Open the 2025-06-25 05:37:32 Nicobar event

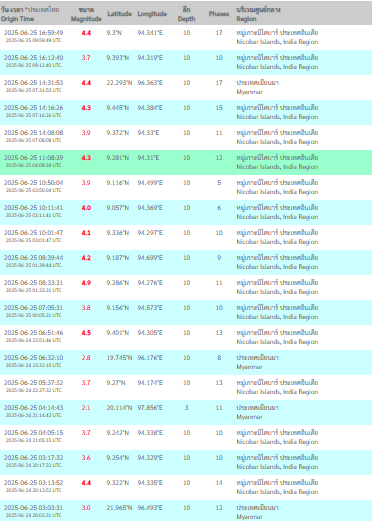pyautogui.click(x=186, y=387)
